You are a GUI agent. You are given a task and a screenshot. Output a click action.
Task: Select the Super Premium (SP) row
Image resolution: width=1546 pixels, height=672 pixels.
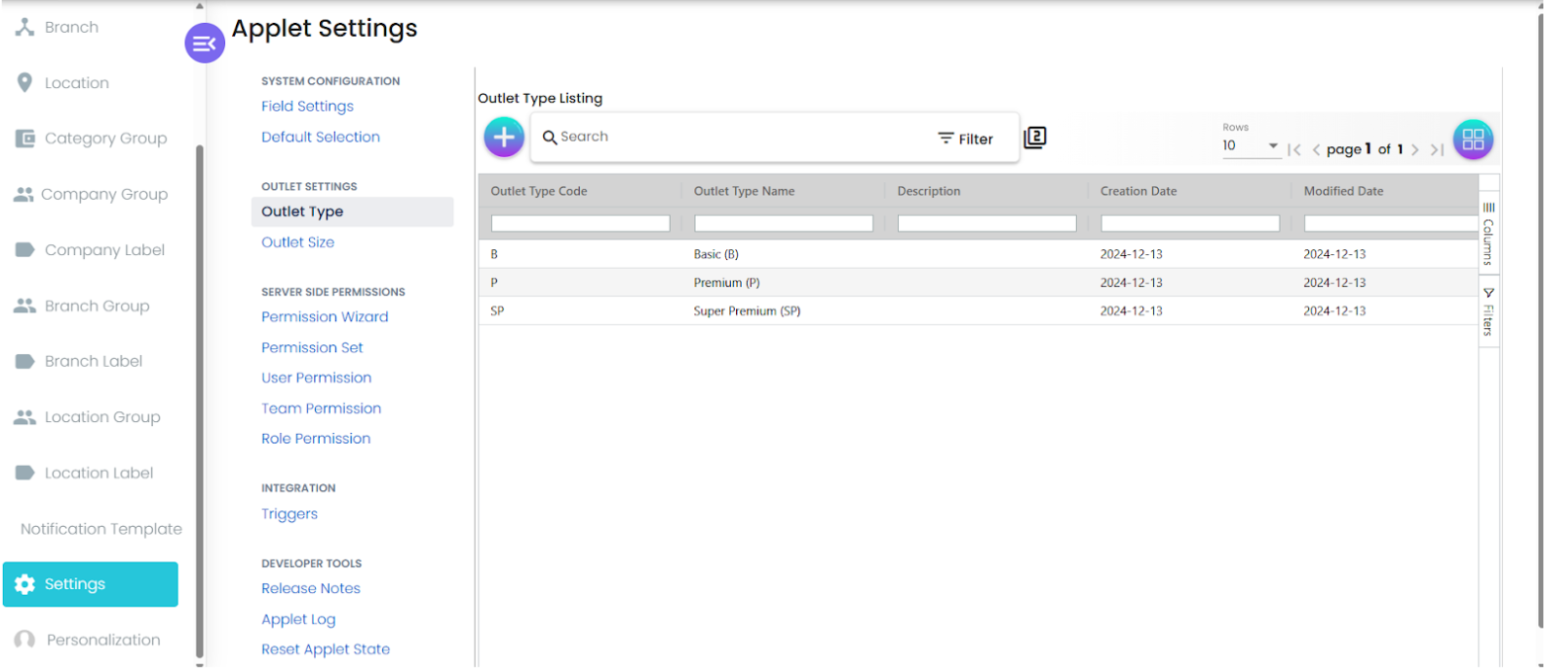point(747,311)
